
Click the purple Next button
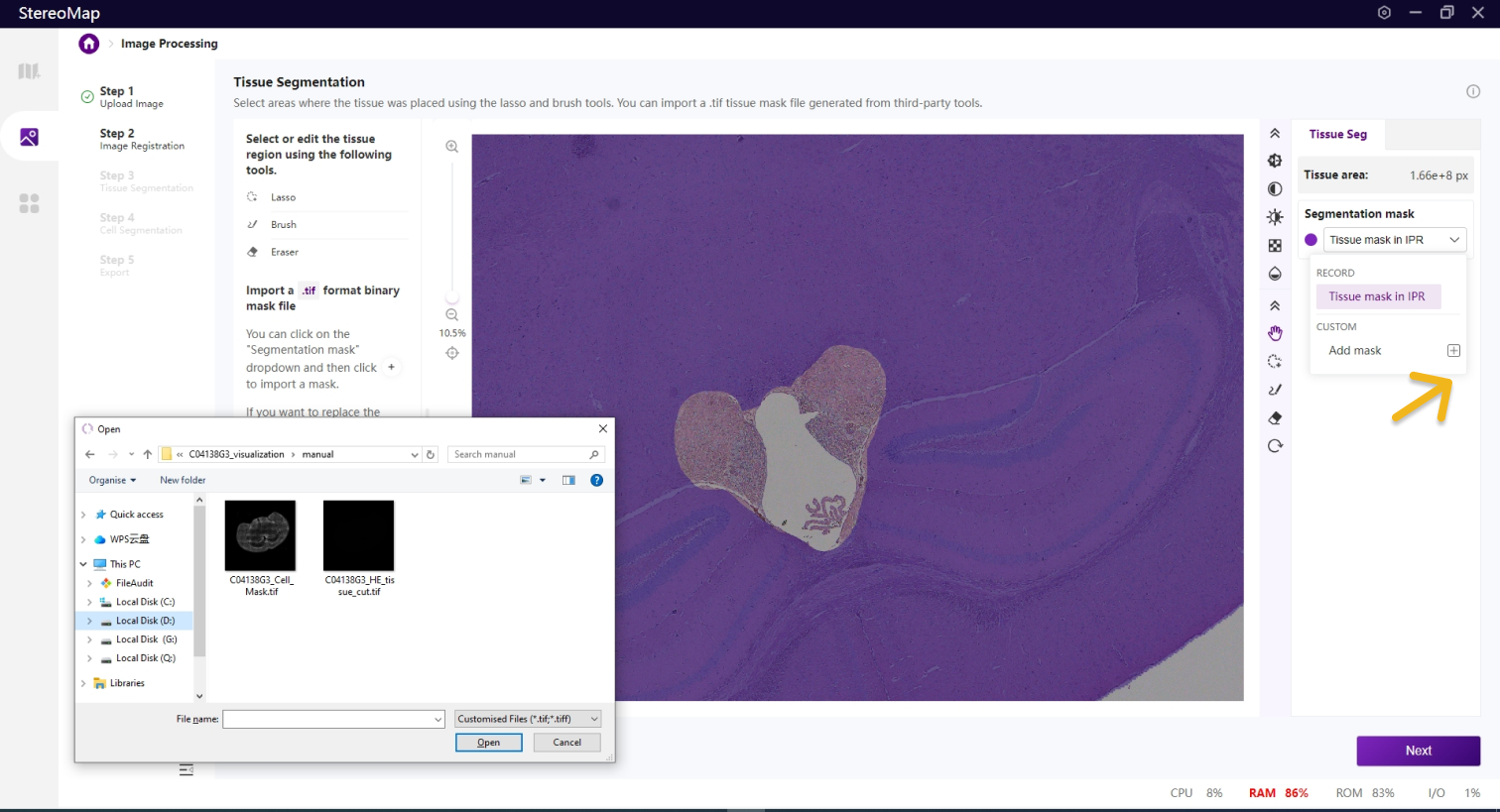(1418, 751)
